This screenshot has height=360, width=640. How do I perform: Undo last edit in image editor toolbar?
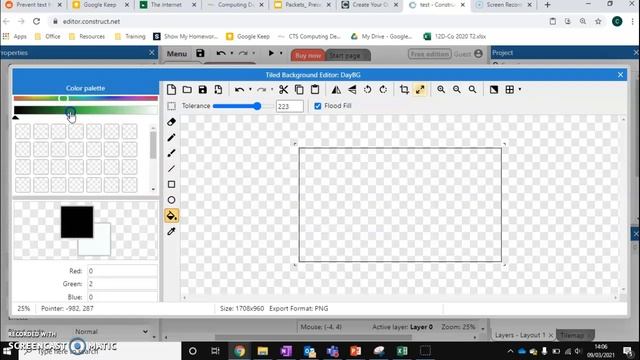click(240, 89)
